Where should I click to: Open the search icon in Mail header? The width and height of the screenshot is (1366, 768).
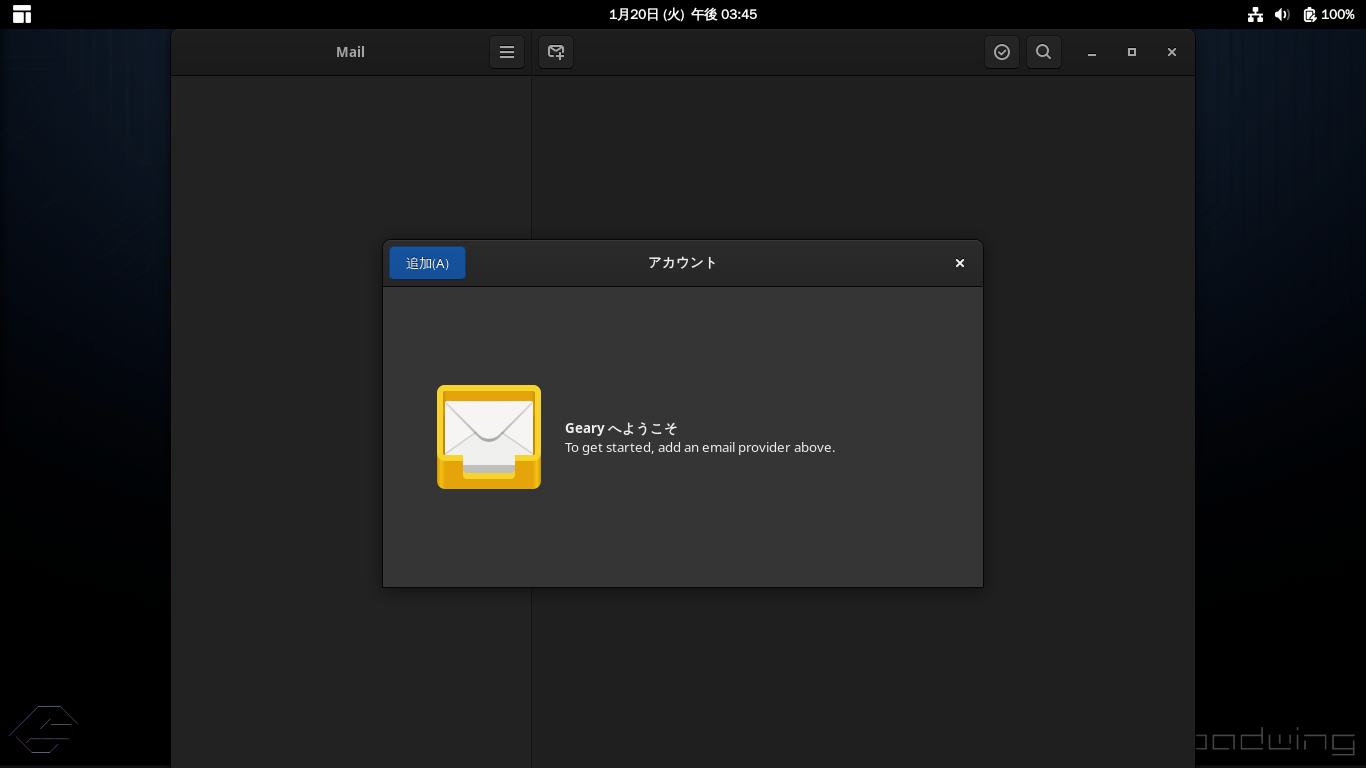tap(1043, 52)
